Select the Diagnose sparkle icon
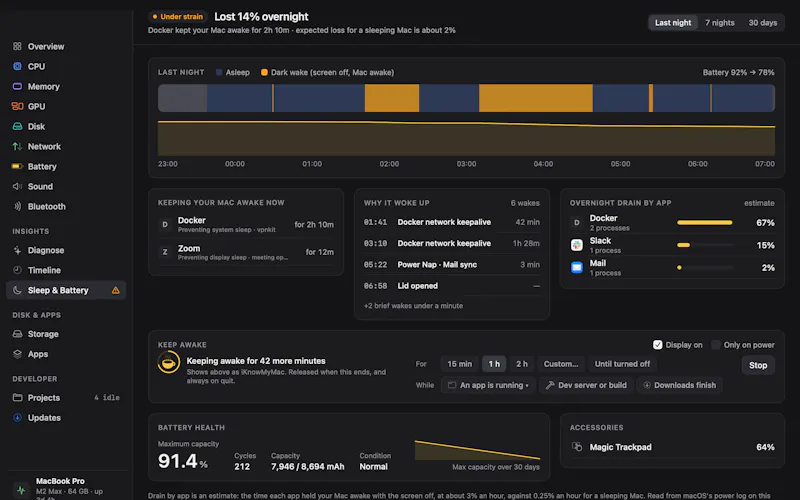 (17, 250)
